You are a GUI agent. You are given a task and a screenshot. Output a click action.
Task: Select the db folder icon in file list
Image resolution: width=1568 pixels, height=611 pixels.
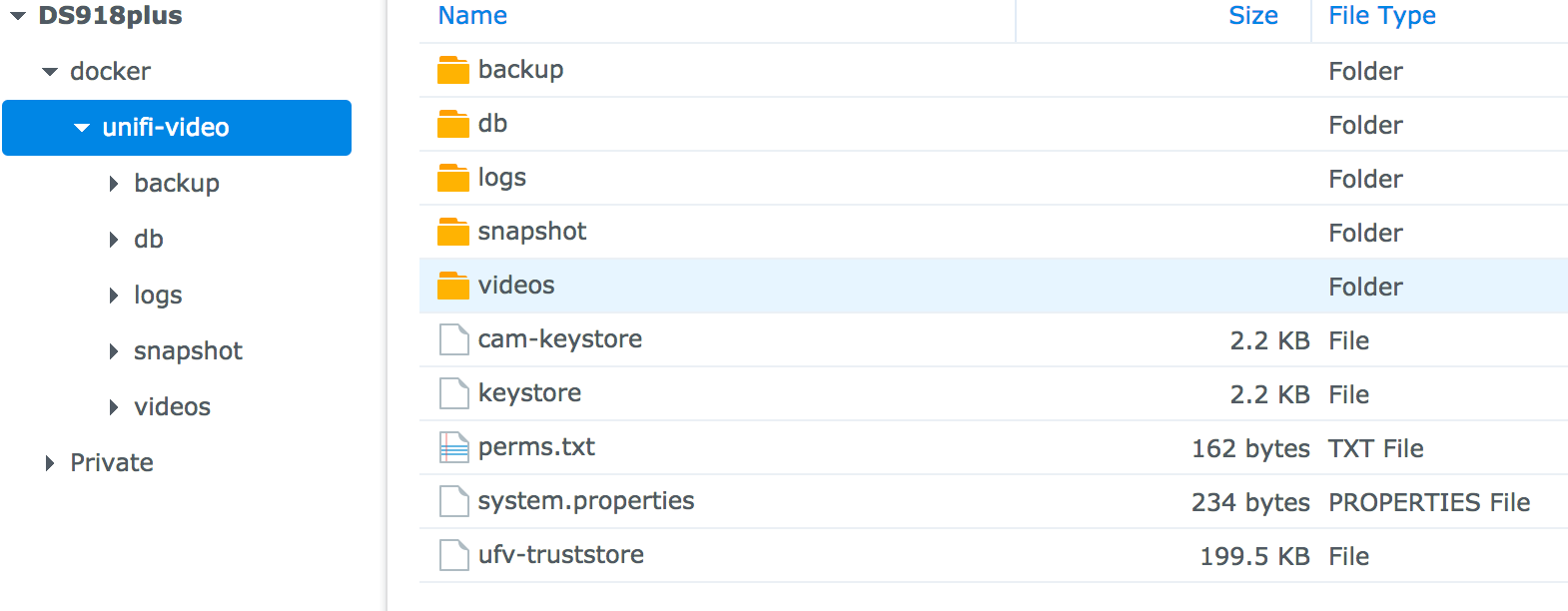point(453,124)
